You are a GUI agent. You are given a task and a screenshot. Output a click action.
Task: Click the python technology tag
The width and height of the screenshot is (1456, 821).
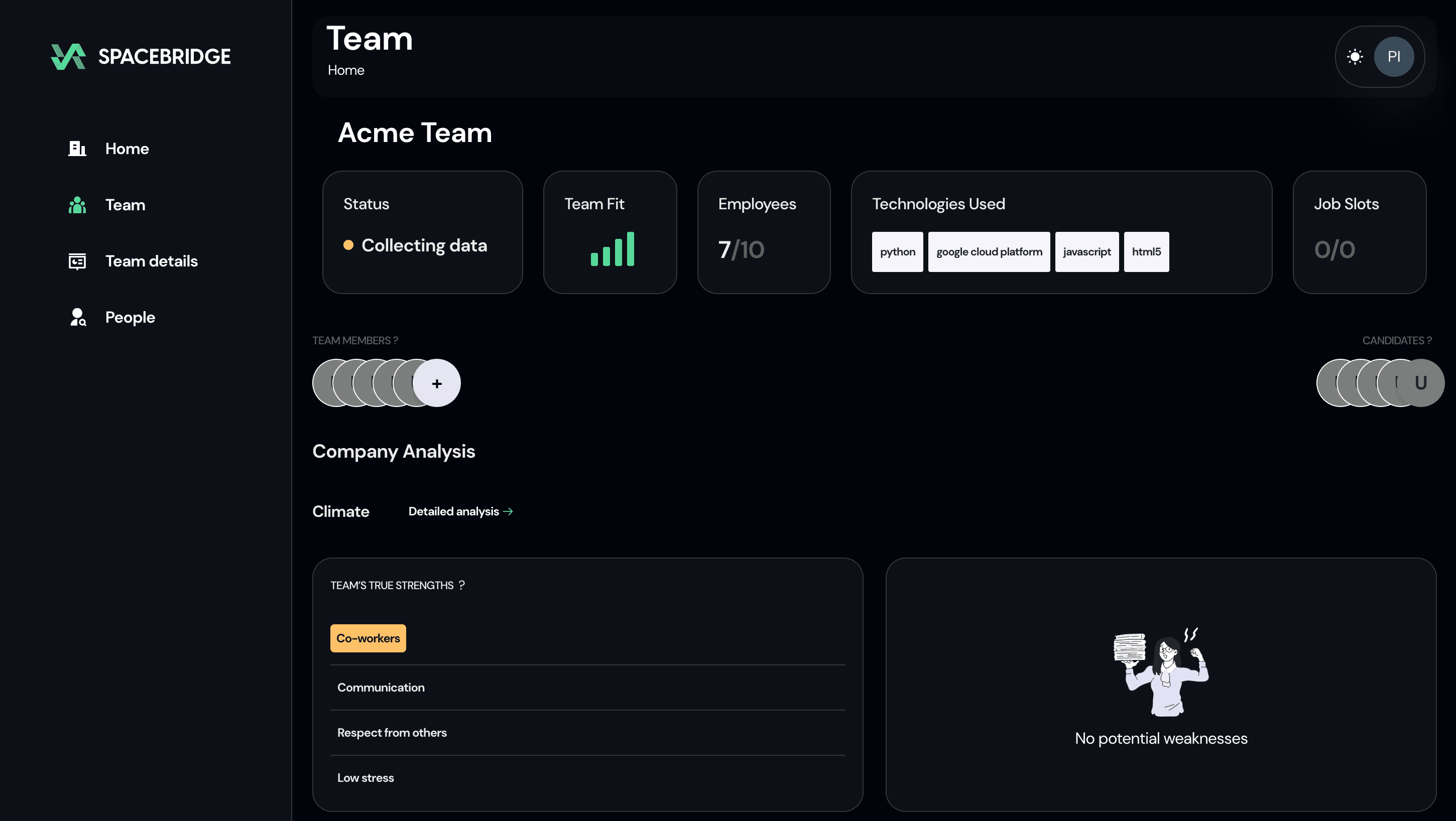point(897,252)
